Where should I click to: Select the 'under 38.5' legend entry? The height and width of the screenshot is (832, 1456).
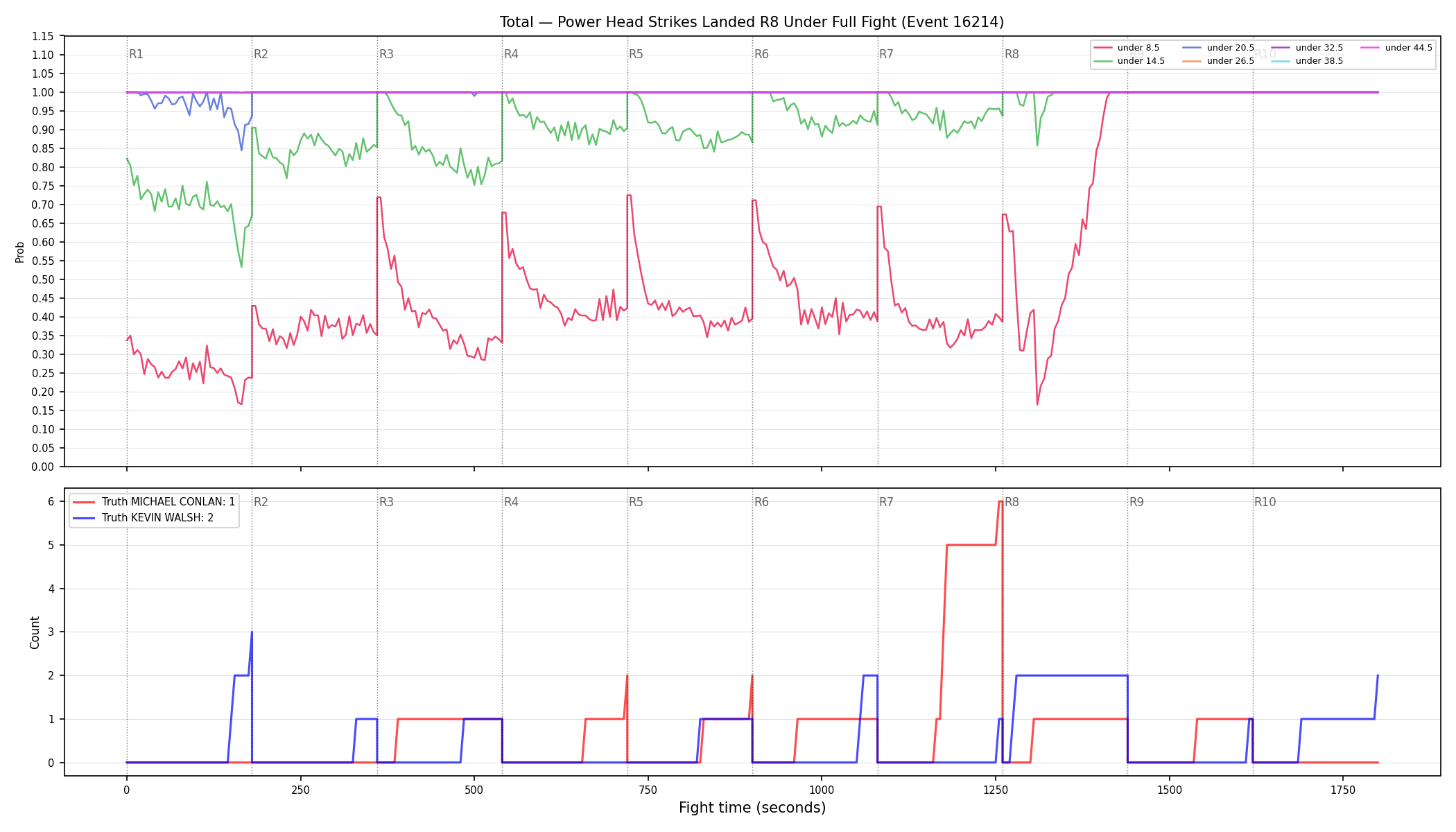[x=1308, y=61]
